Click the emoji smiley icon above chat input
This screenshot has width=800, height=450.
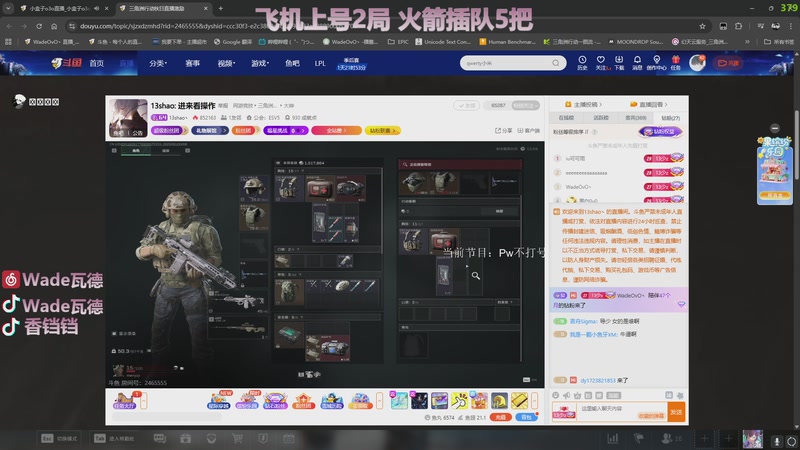[x=556, y=395]
